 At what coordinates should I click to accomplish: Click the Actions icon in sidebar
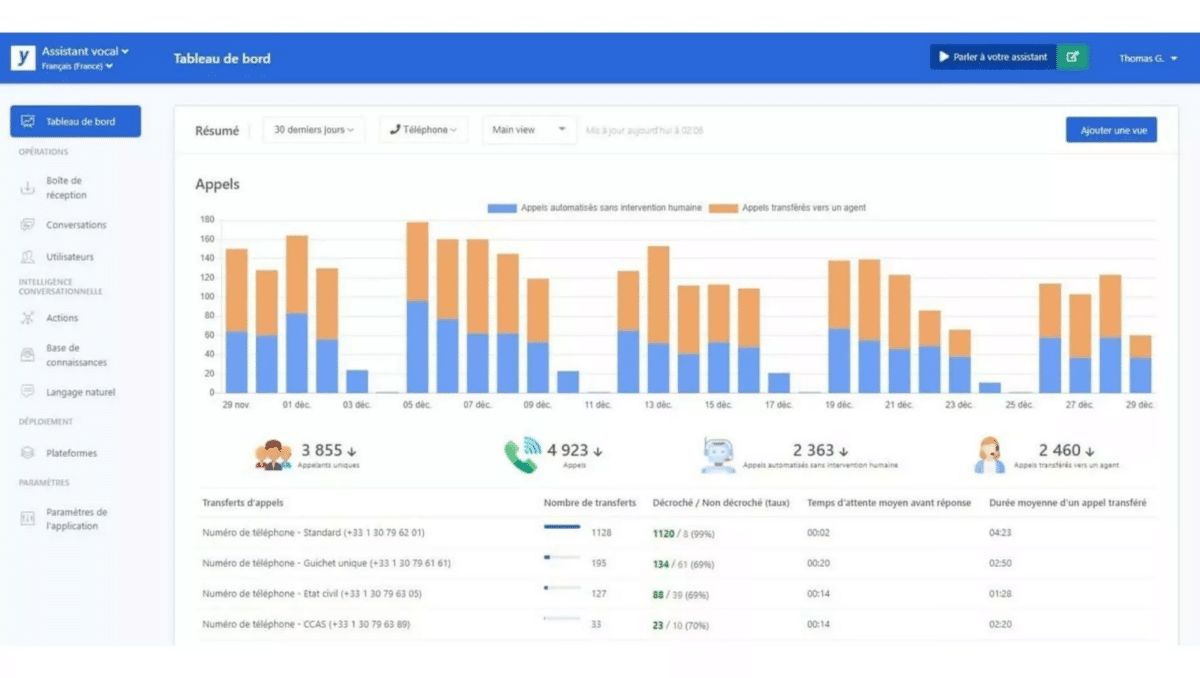tap(28, 318)
